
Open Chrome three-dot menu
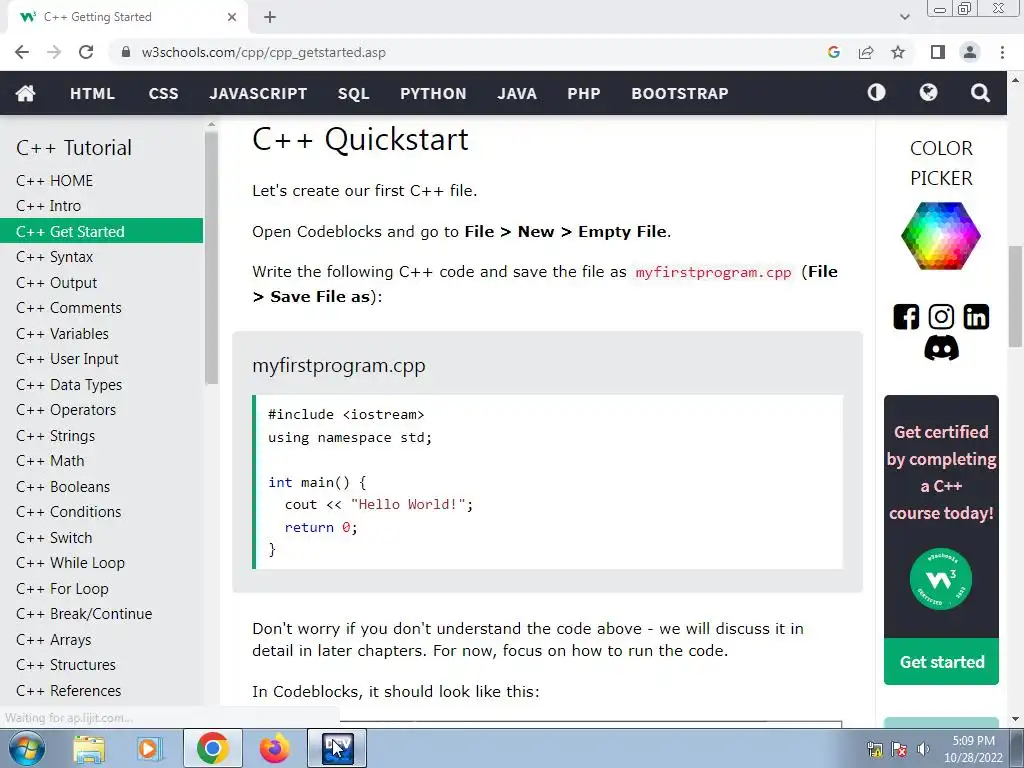(x=1002, y=52)
